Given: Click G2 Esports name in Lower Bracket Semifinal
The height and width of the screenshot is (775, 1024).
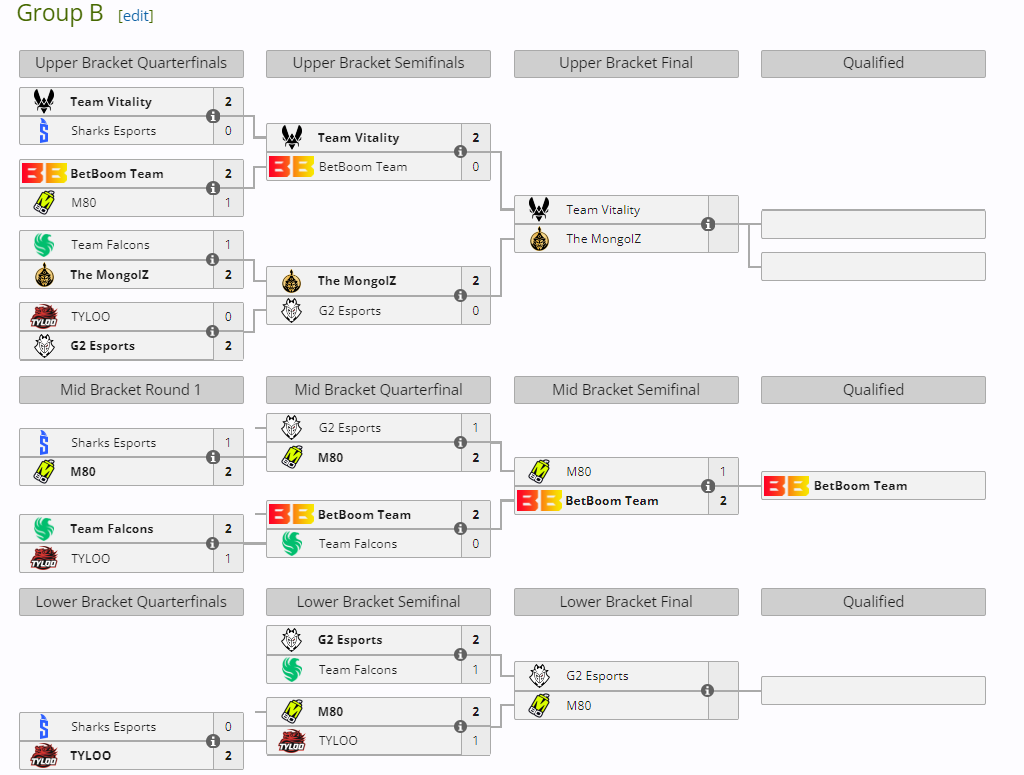Looking at the screenshot, I should click(x=350, y=640).
